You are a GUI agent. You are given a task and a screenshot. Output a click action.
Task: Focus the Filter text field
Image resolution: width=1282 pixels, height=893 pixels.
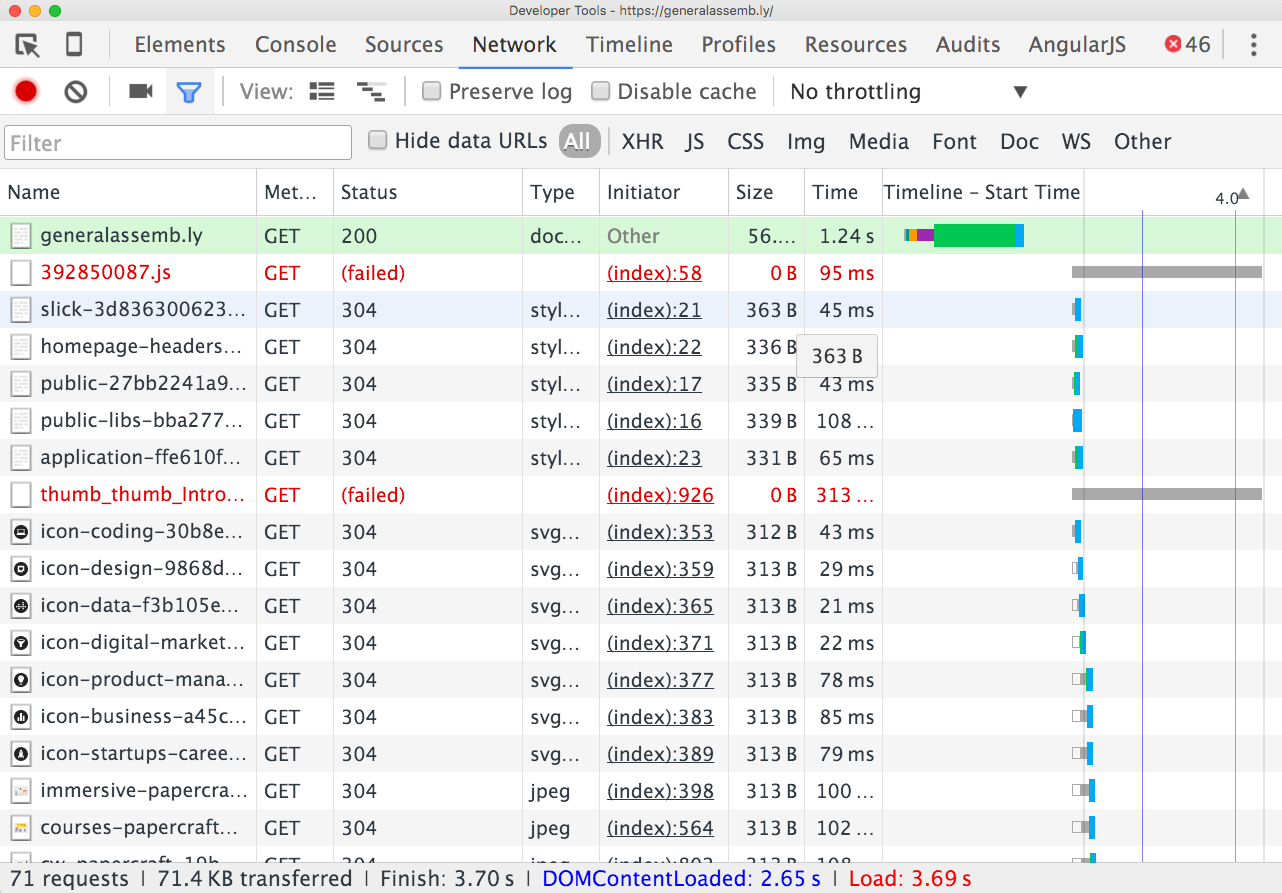click(x=178, y=143)
